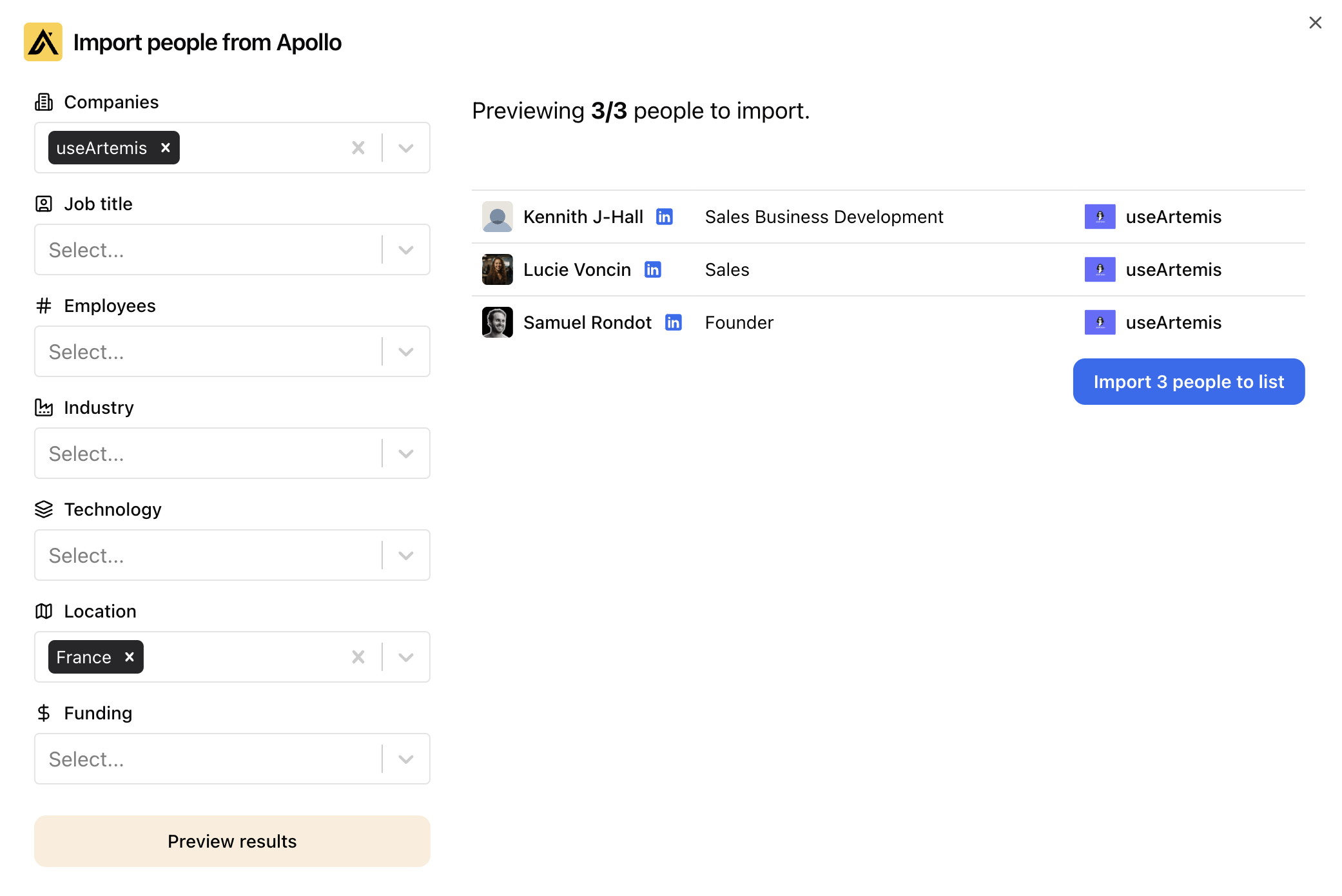Open Kennith J-Hall's LinkedIn icon
The height and width of the screenshot is (896, 1342).
click(665, 217)
